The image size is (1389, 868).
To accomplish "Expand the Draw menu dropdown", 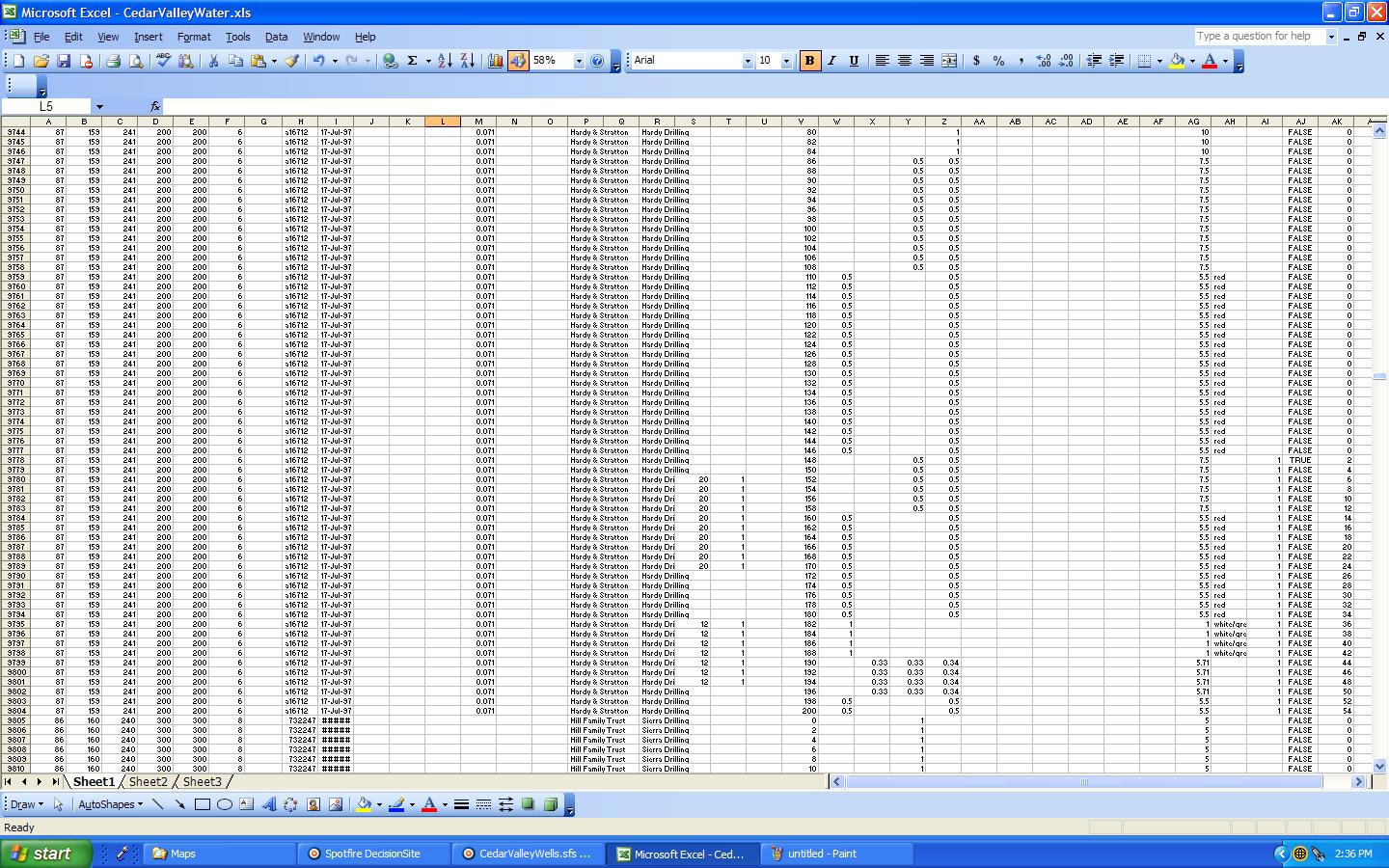I will [x=26, y=804].
